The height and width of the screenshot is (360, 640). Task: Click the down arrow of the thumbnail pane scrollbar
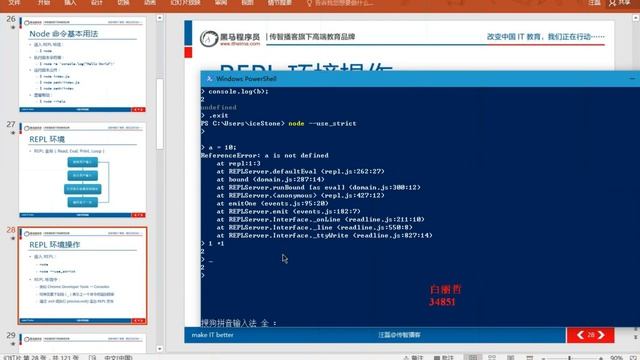[x=160, y=349]
